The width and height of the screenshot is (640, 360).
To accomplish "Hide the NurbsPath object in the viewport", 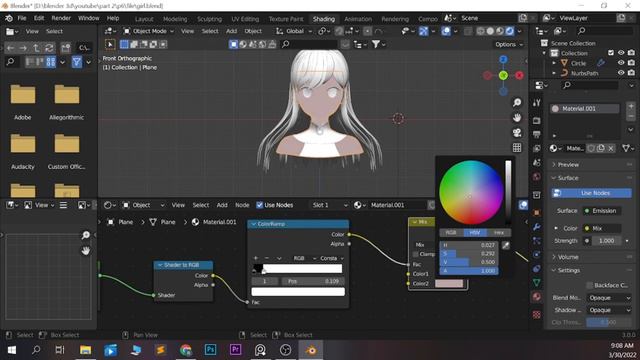I will (621, 73).
